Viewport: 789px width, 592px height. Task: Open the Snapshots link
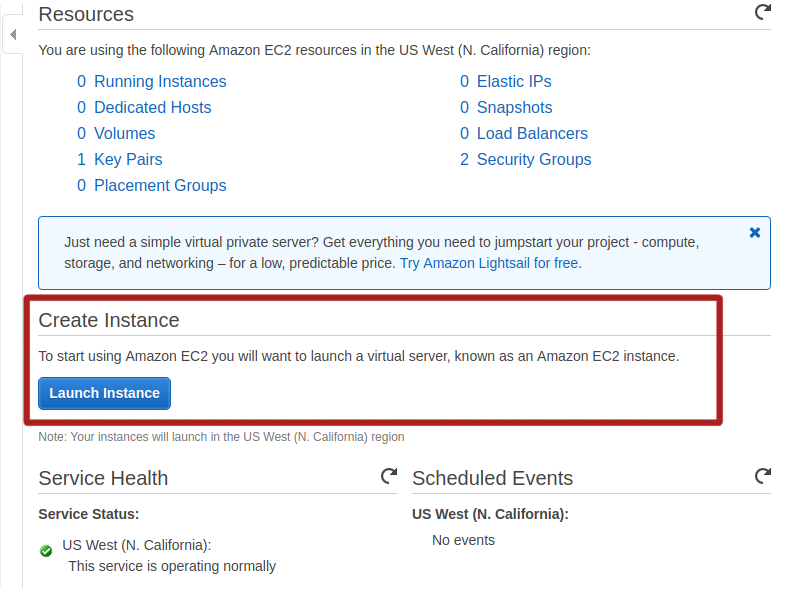coord(514,108)
